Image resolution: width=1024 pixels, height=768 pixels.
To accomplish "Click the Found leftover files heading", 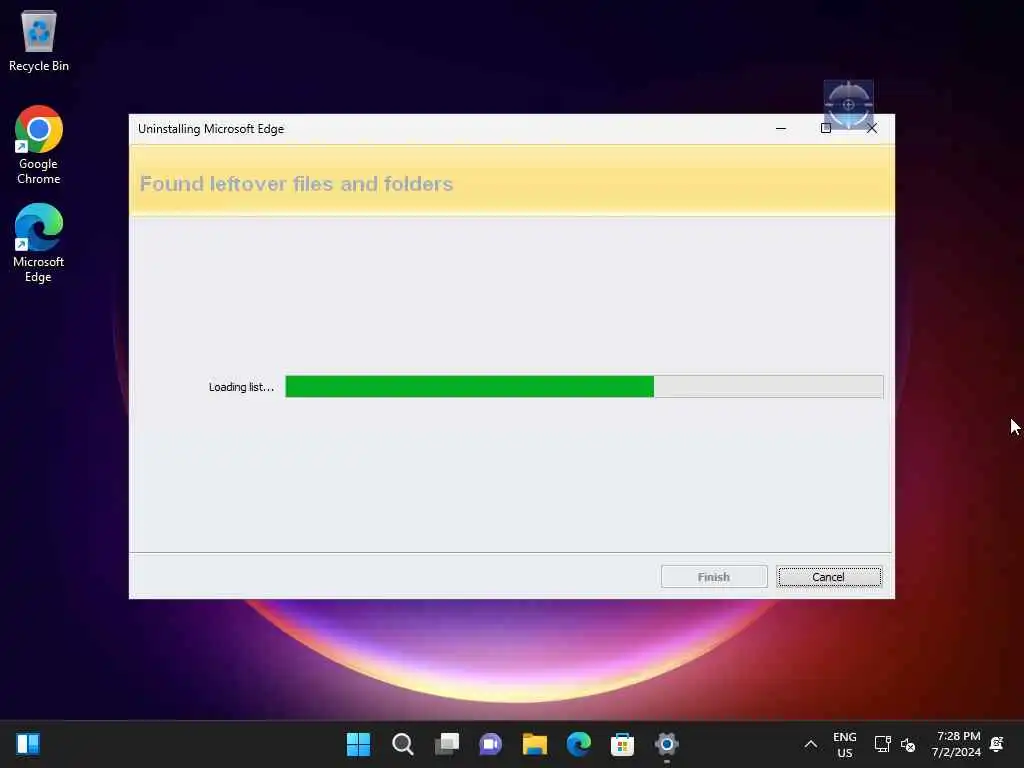I will tap(296, 184).
